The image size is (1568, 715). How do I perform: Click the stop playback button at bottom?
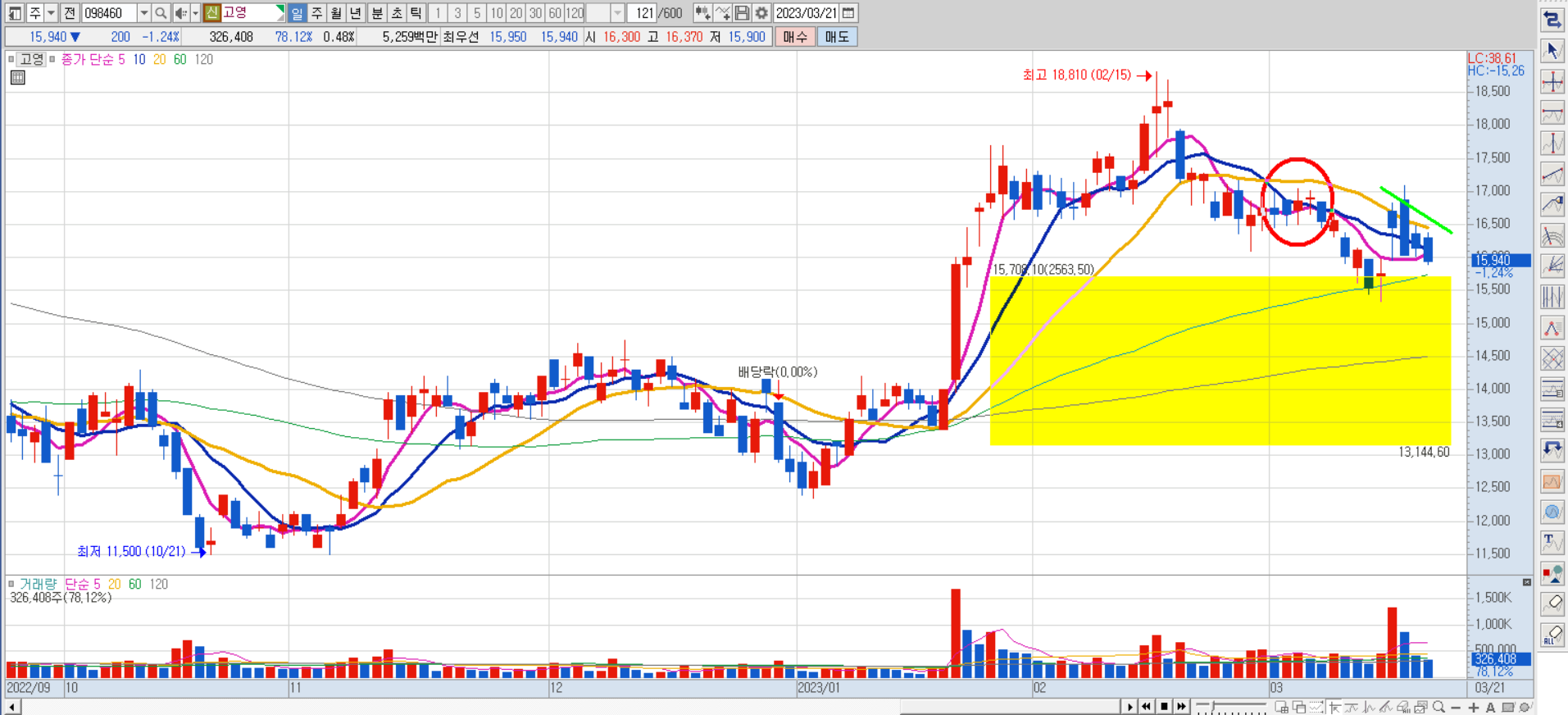[1164, 706]
